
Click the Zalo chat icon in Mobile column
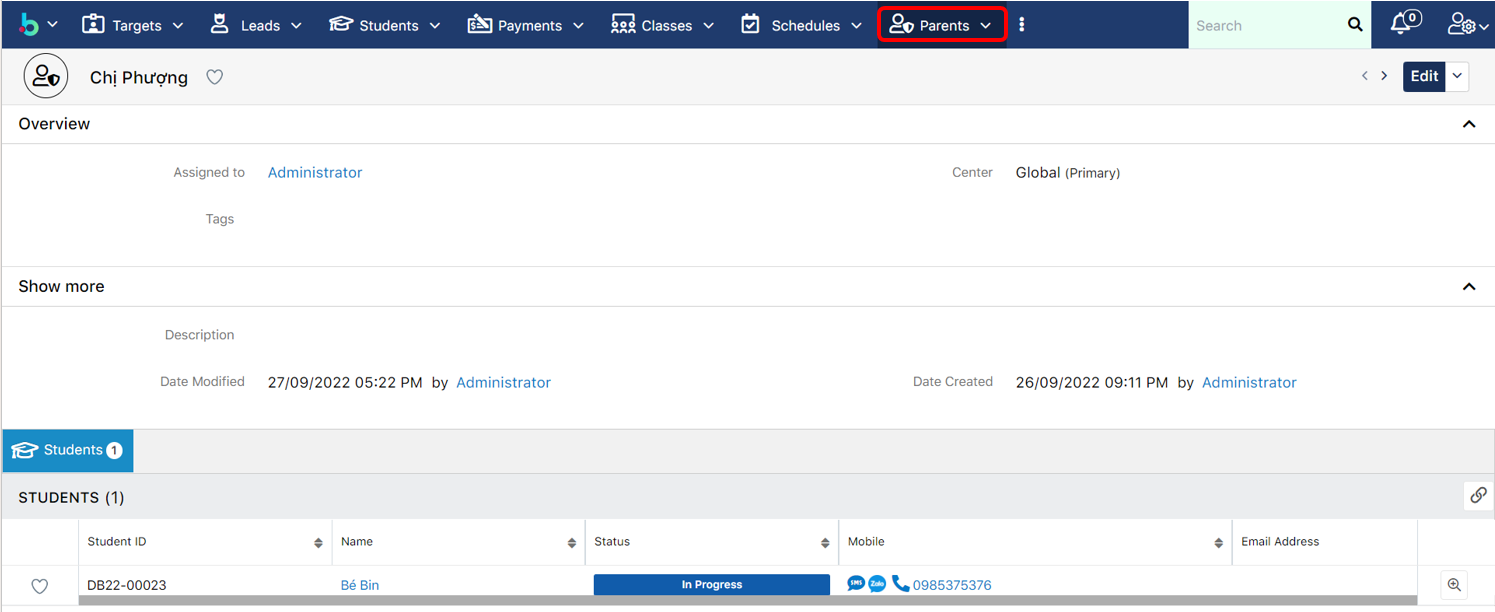(877, 584)
